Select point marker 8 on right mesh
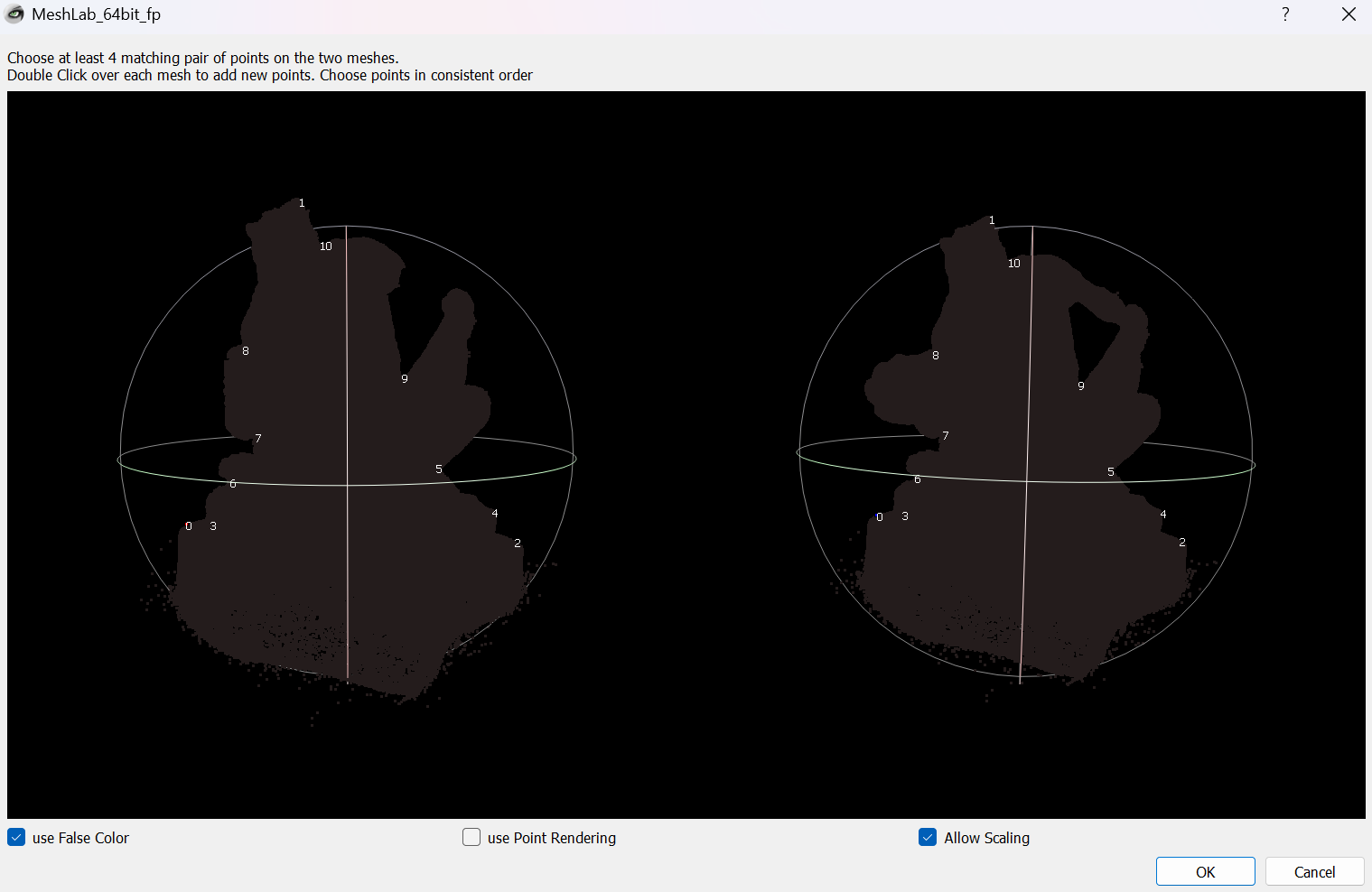This screenshot has height=892, width=1372. click(936, 355)
